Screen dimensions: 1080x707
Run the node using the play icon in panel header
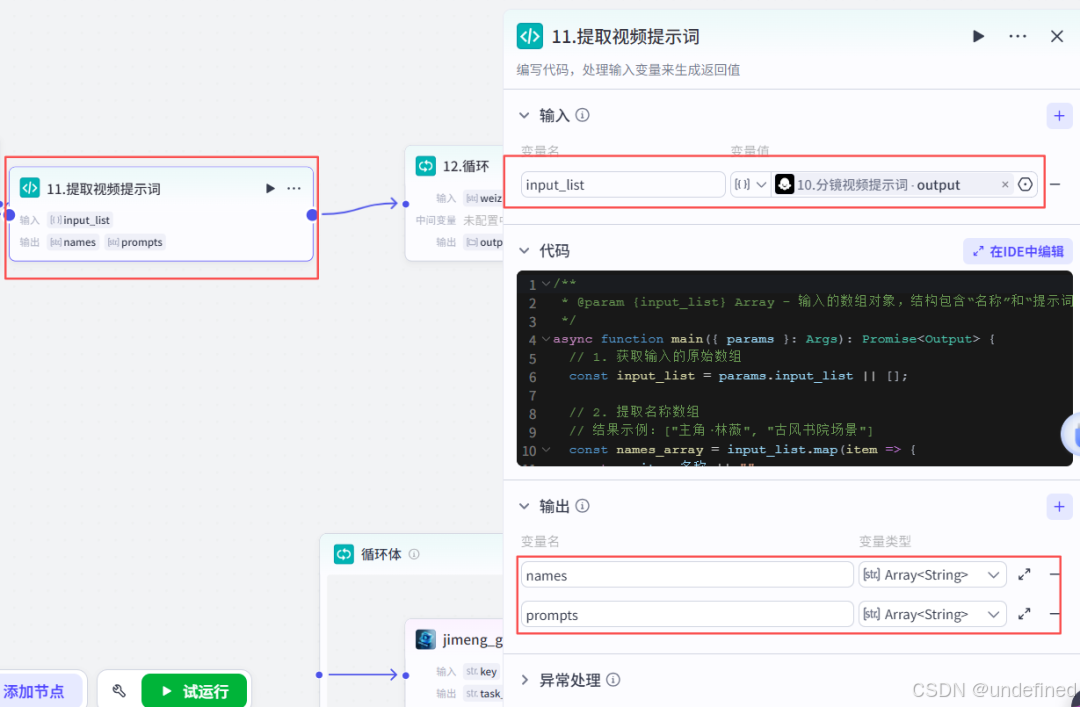pos(978,36)
